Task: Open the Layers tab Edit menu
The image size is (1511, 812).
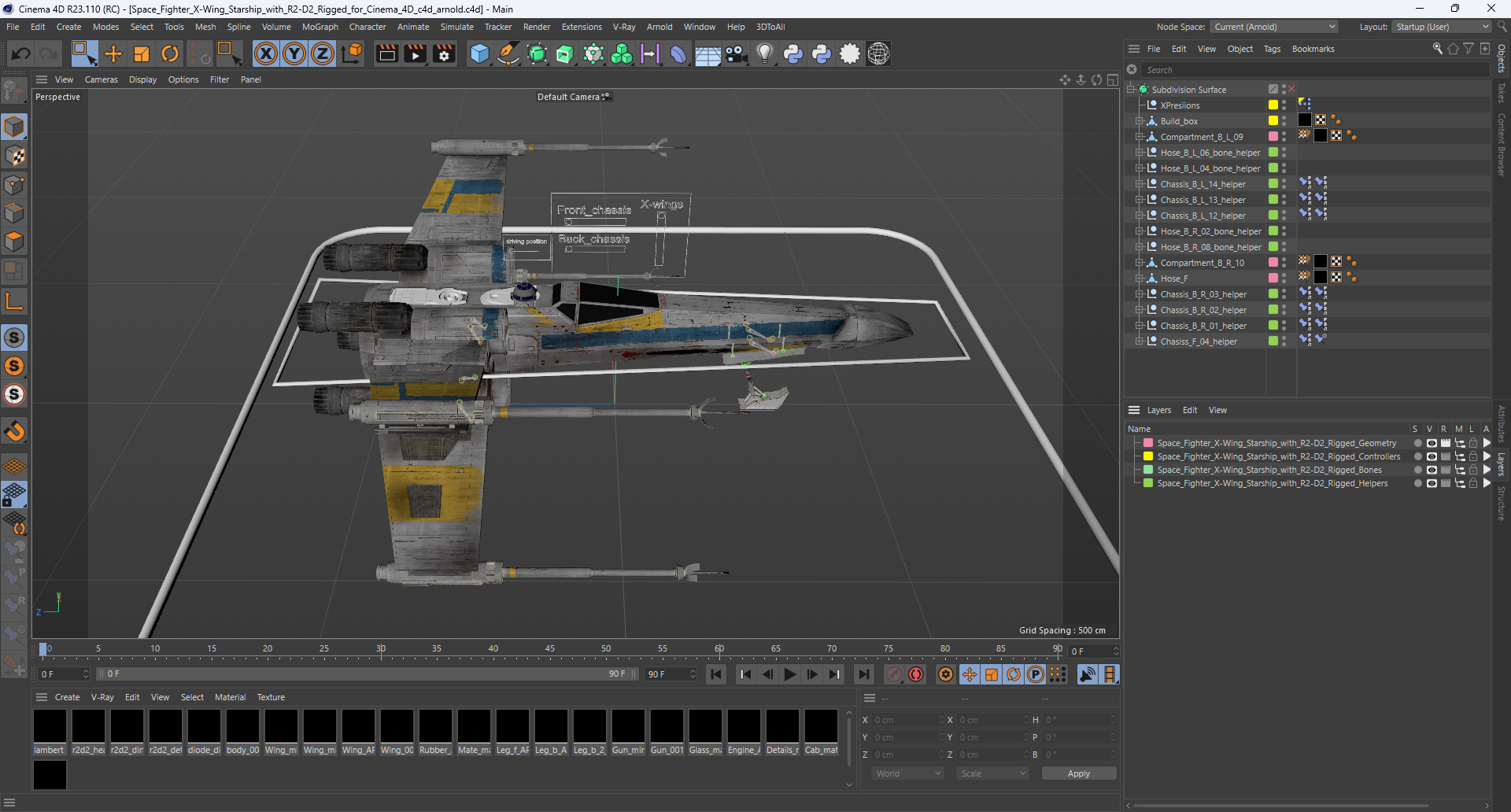Action: 1190,410
